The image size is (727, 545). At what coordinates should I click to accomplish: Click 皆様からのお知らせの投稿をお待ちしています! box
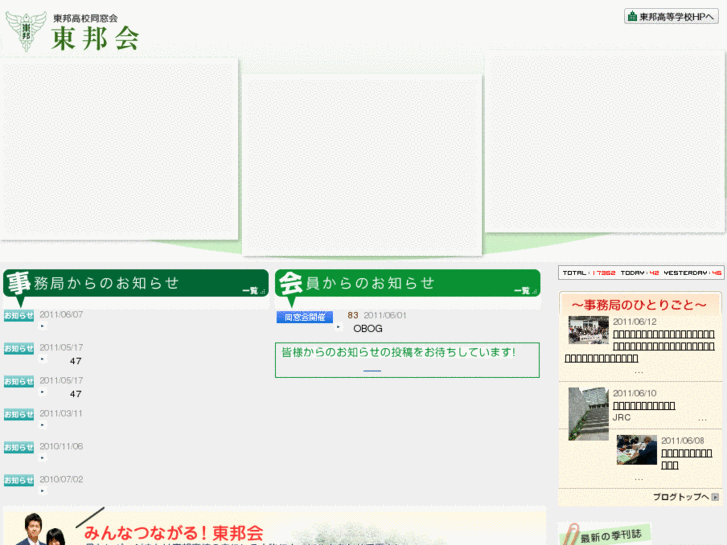[x=407, y=360]
